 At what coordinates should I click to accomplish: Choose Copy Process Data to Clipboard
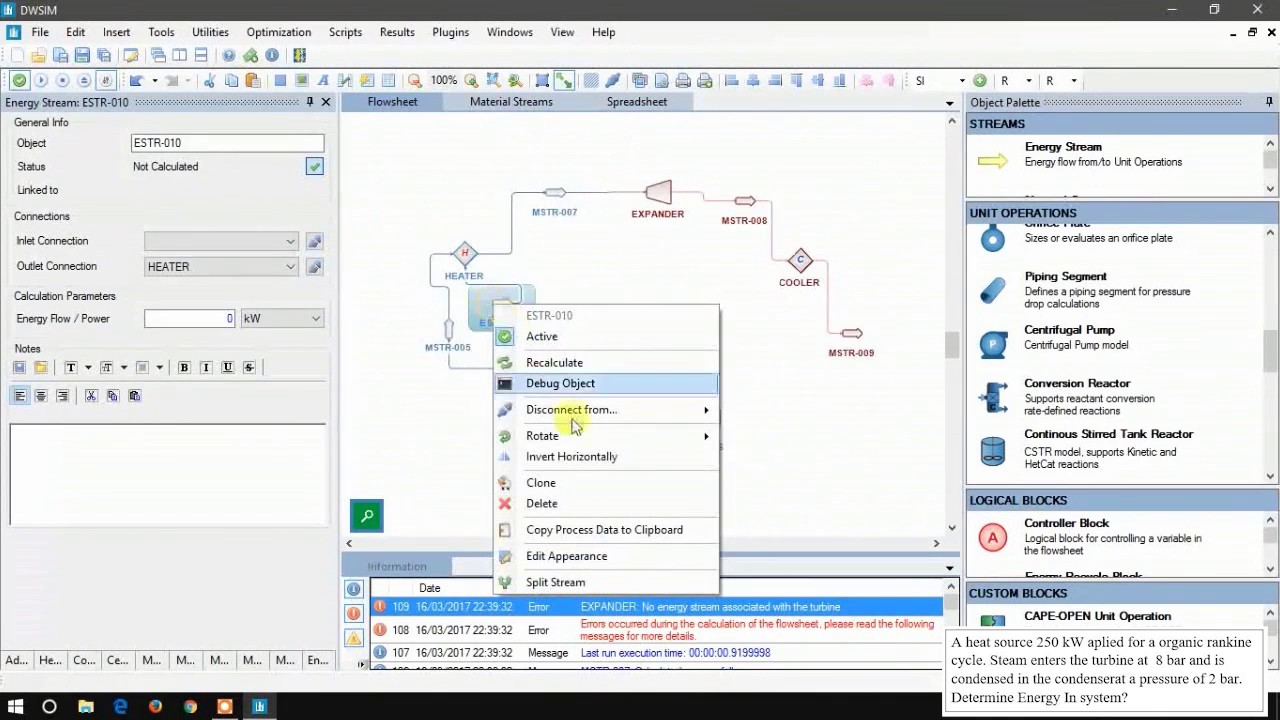(x=607, y=530)
